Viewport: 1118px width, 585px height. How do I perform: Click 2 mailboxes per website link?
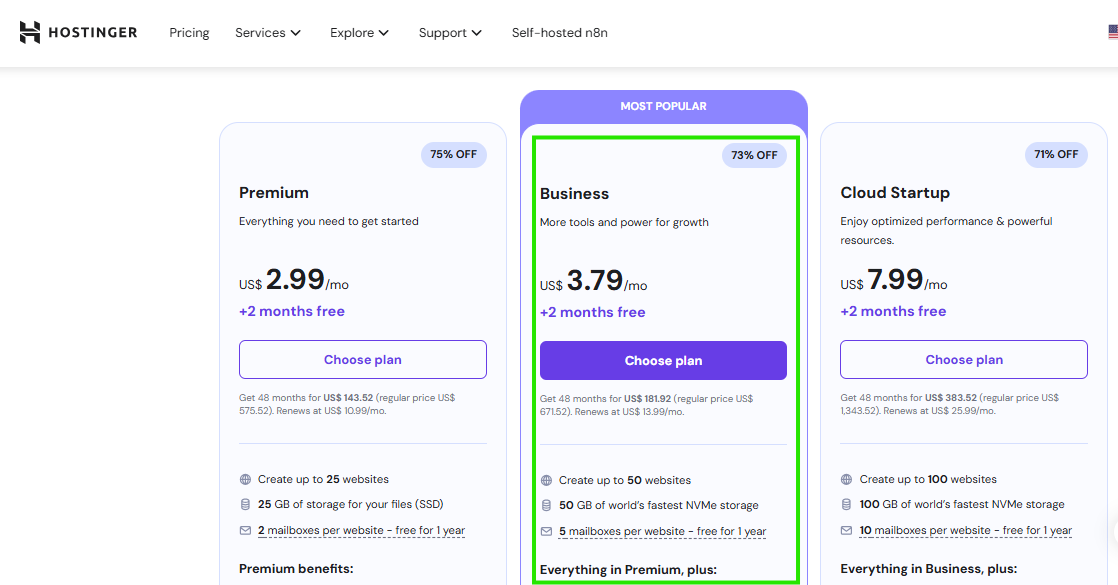point(361,531)
